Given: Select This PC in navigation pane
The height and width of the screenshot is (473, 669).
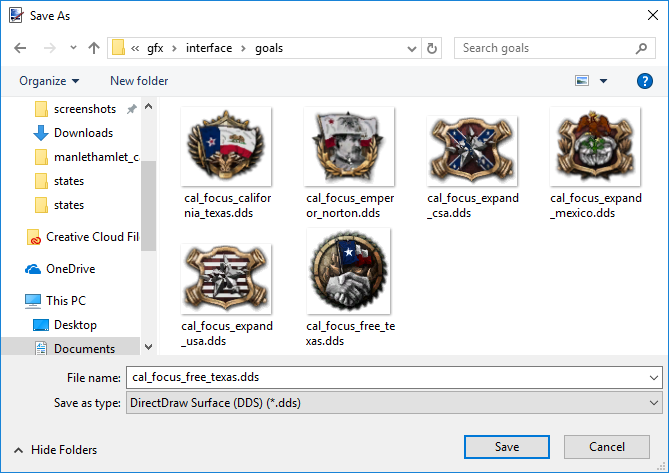Looking at the screenshot, I should (x=55, y=301).
